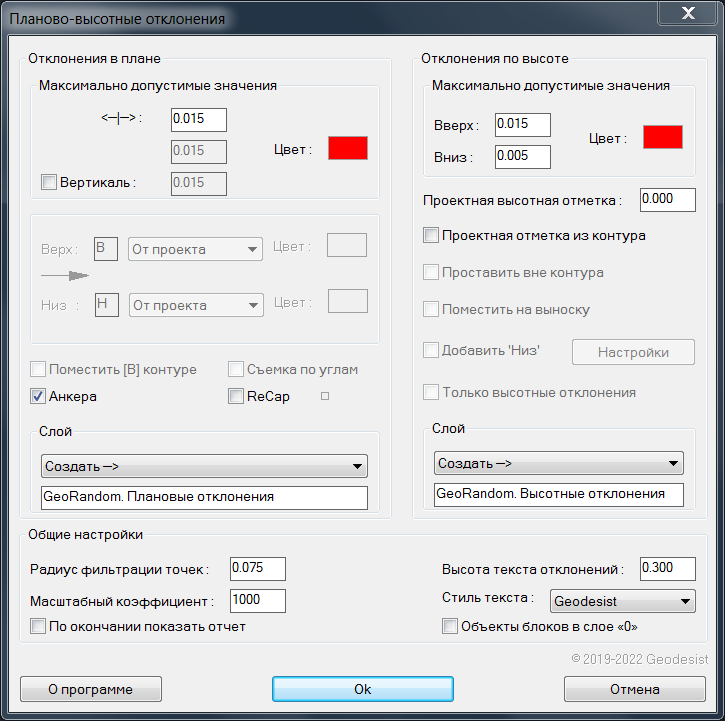Enable Проектная отметка из контура option
This screenshot has width=725, height=721.
click(431, 236)
